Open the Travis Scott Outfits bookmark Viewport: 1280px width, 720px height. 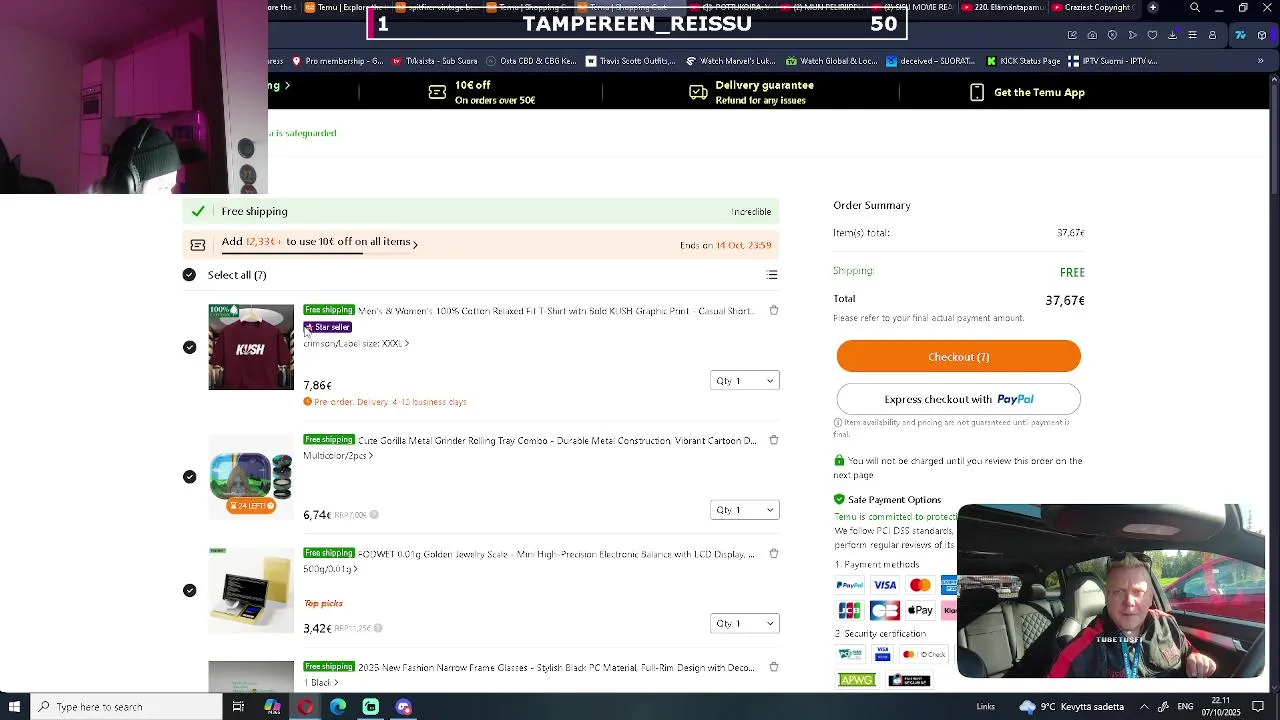point(630,61)
